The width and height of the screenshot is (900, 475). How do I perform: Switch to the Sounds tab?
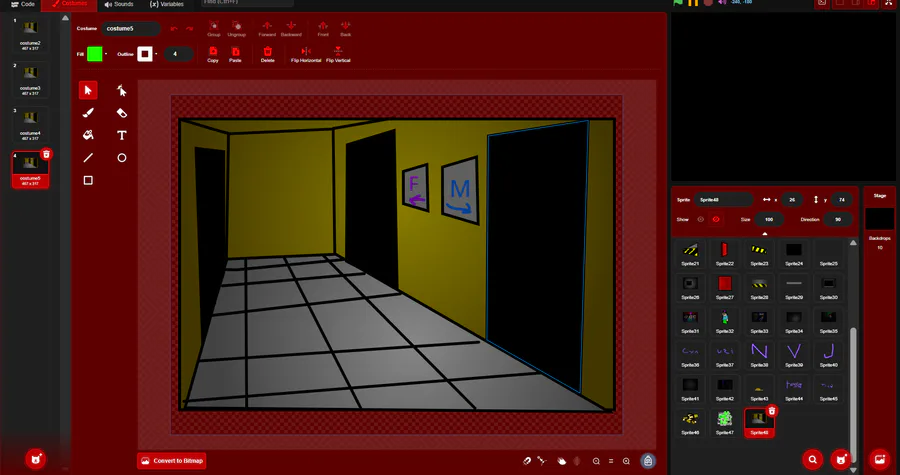[119, 4]
